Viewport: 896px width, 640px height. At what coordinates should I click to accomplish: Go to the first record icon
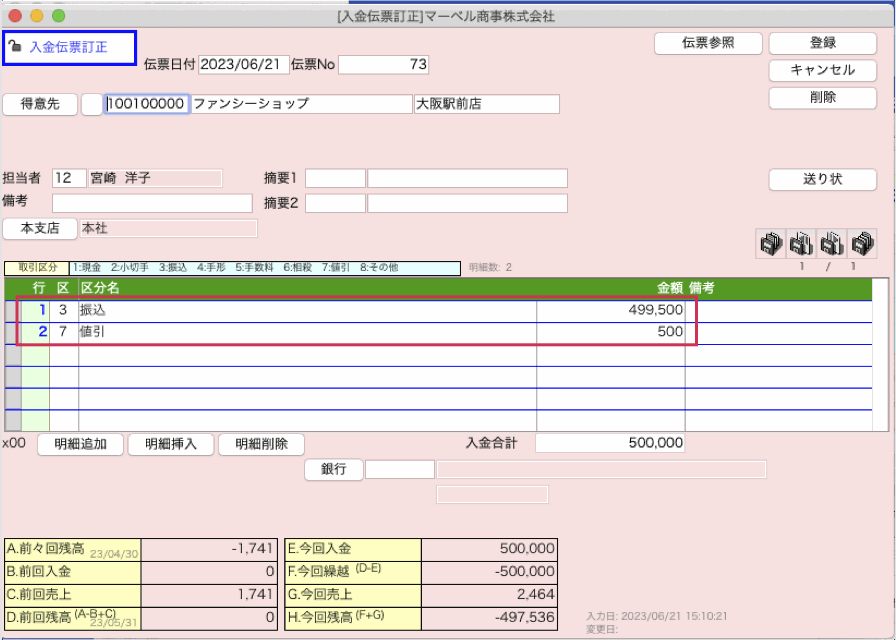pyautogui.click(x=769, y=243)
